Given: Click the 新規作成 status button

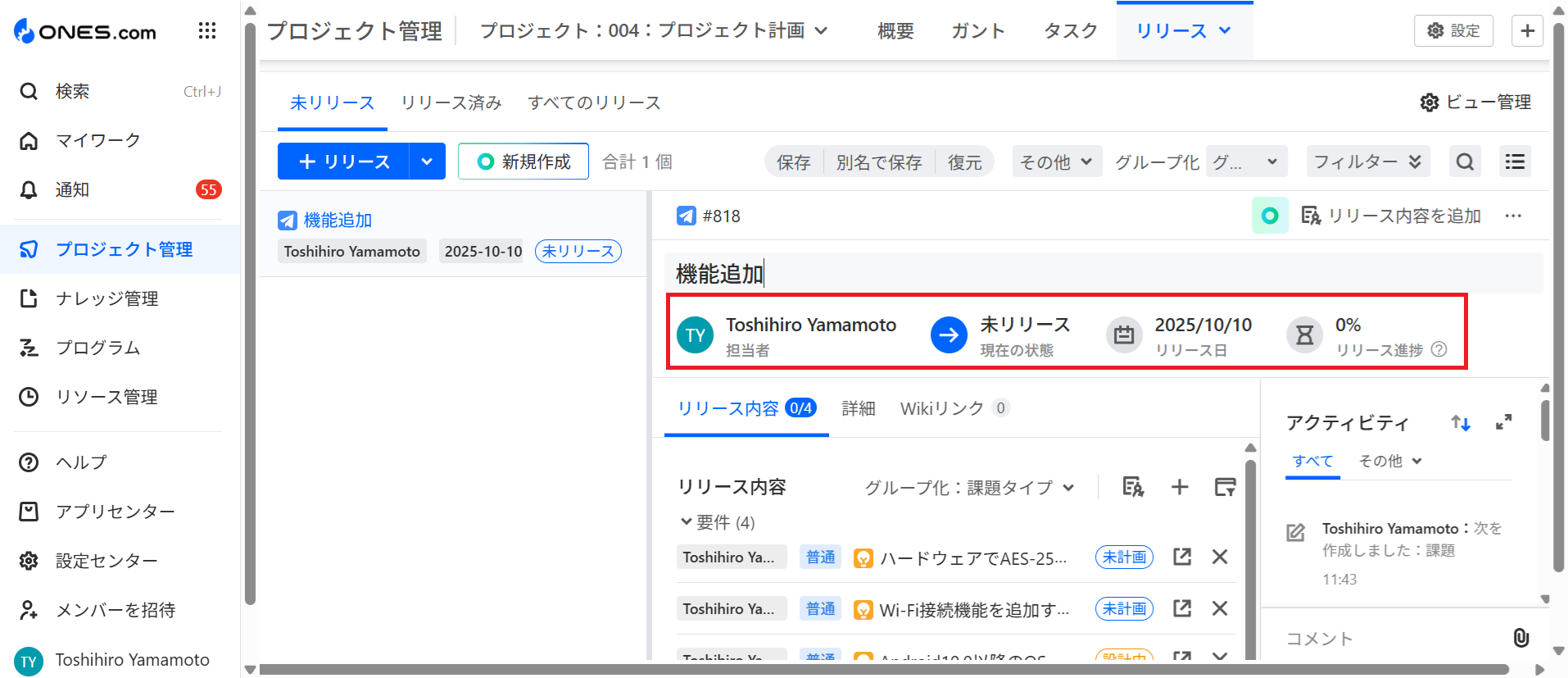Looking at the screenshot, I should click(523, 162).
